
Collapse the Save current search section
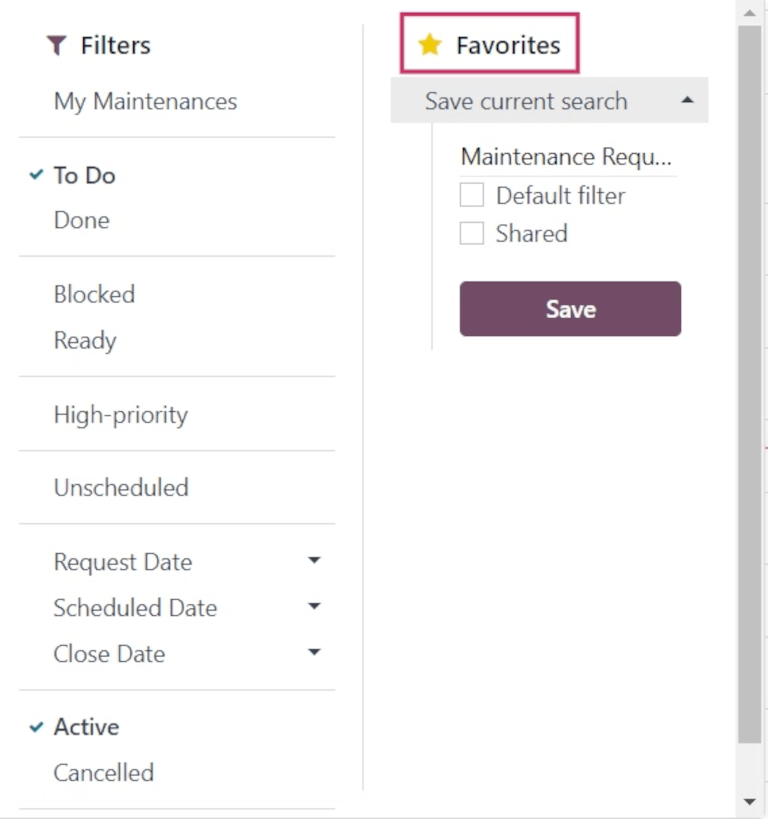[x=688, y=100]
